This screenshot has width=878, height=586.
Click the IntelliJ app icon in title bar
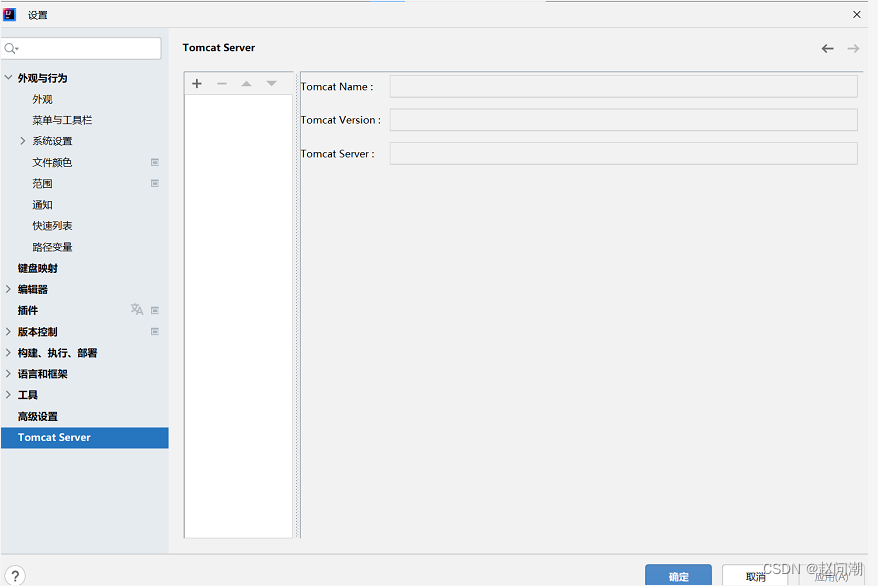[10, 15]
